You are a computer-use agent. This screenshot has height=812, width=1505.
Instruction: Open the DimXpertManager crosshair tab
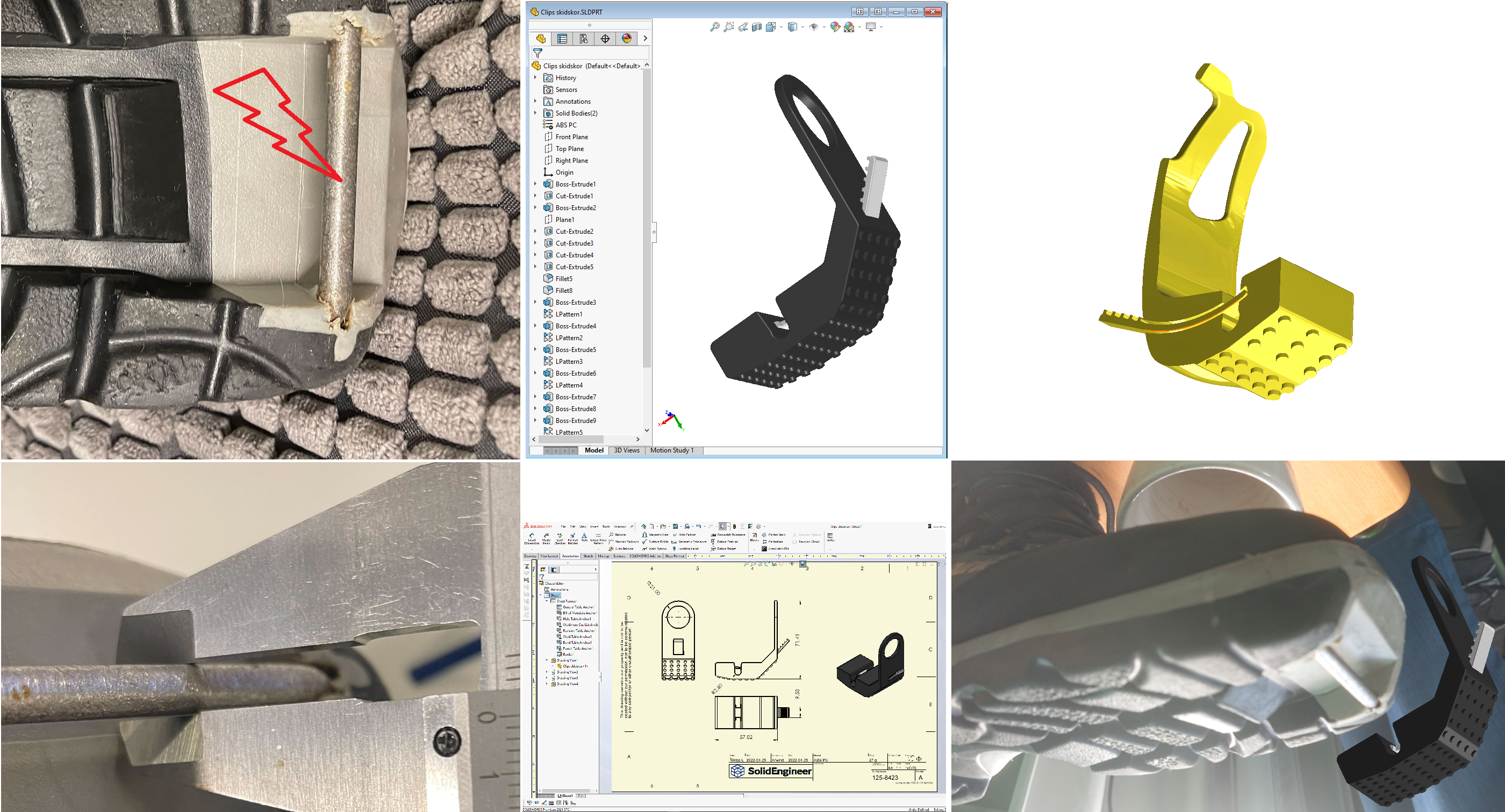pos(605,39)
